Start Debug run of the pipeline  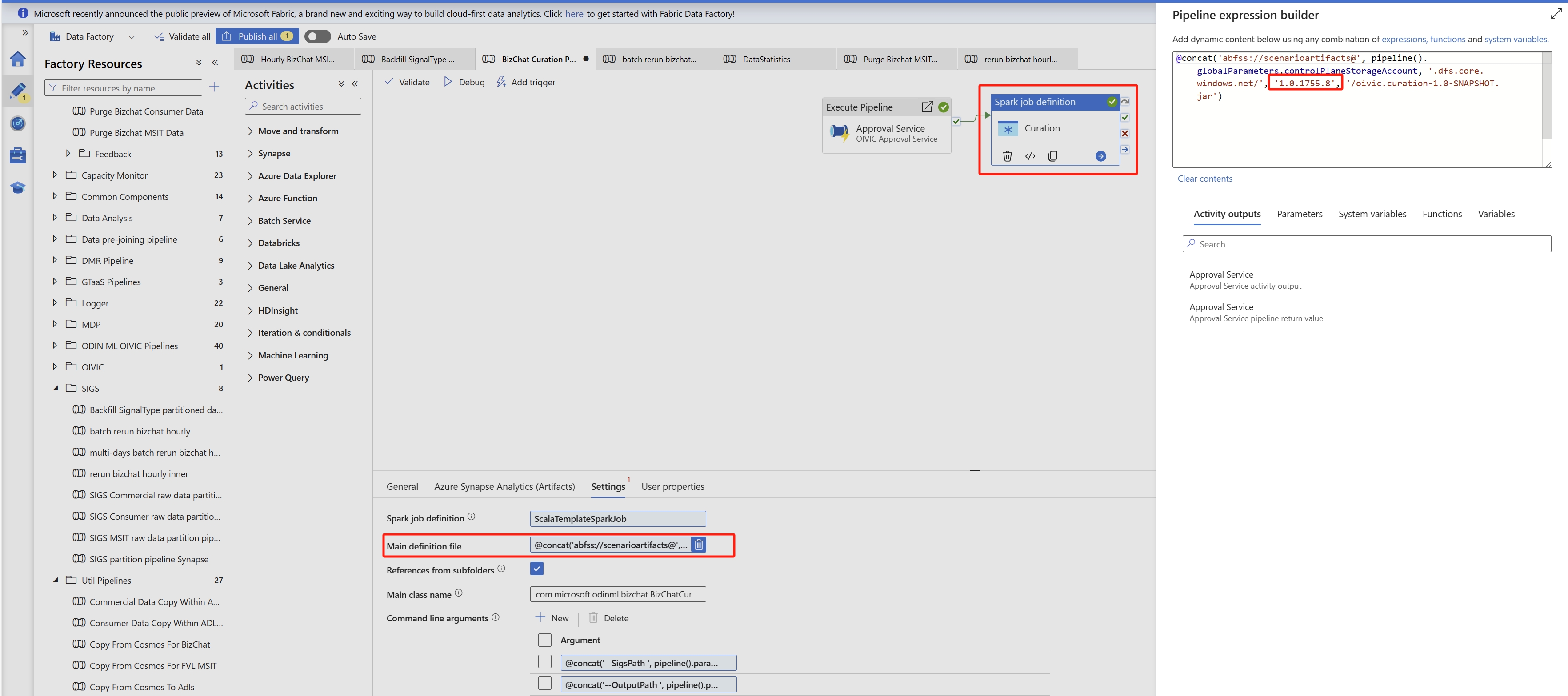464,82
